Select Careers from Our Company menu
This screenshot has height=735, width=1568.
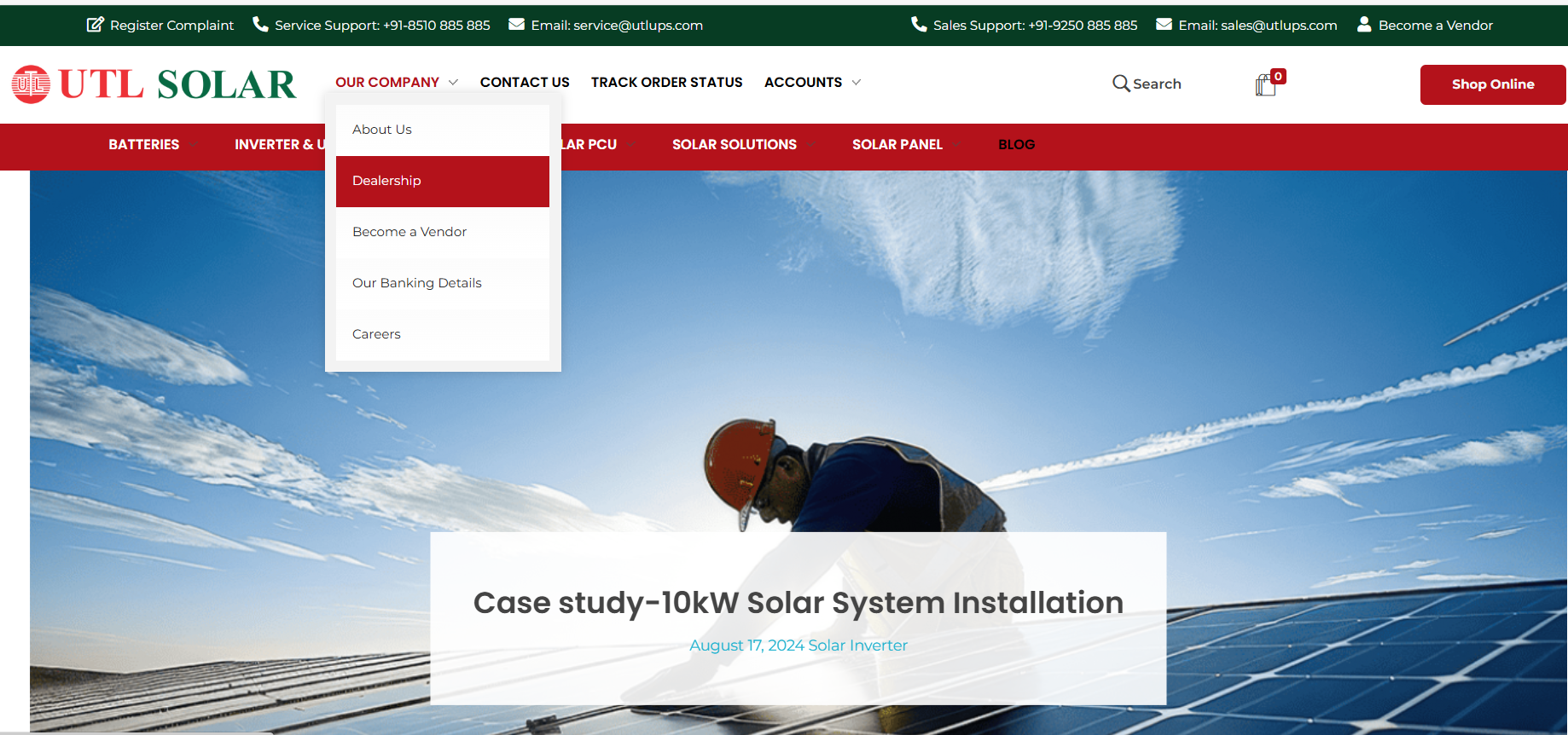[x=443, y=334]
